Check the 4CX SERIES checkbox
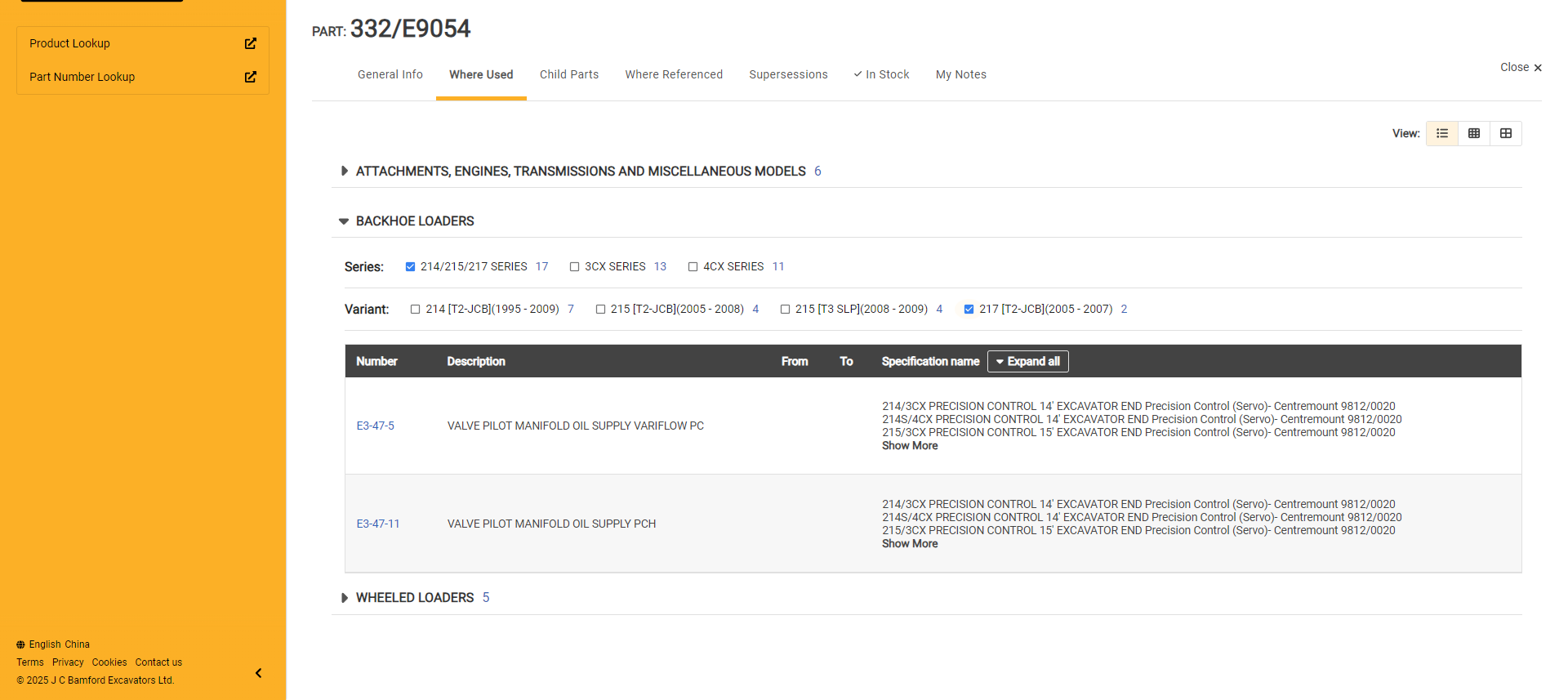Screen dimensions: 1568x700 (693, 267)
